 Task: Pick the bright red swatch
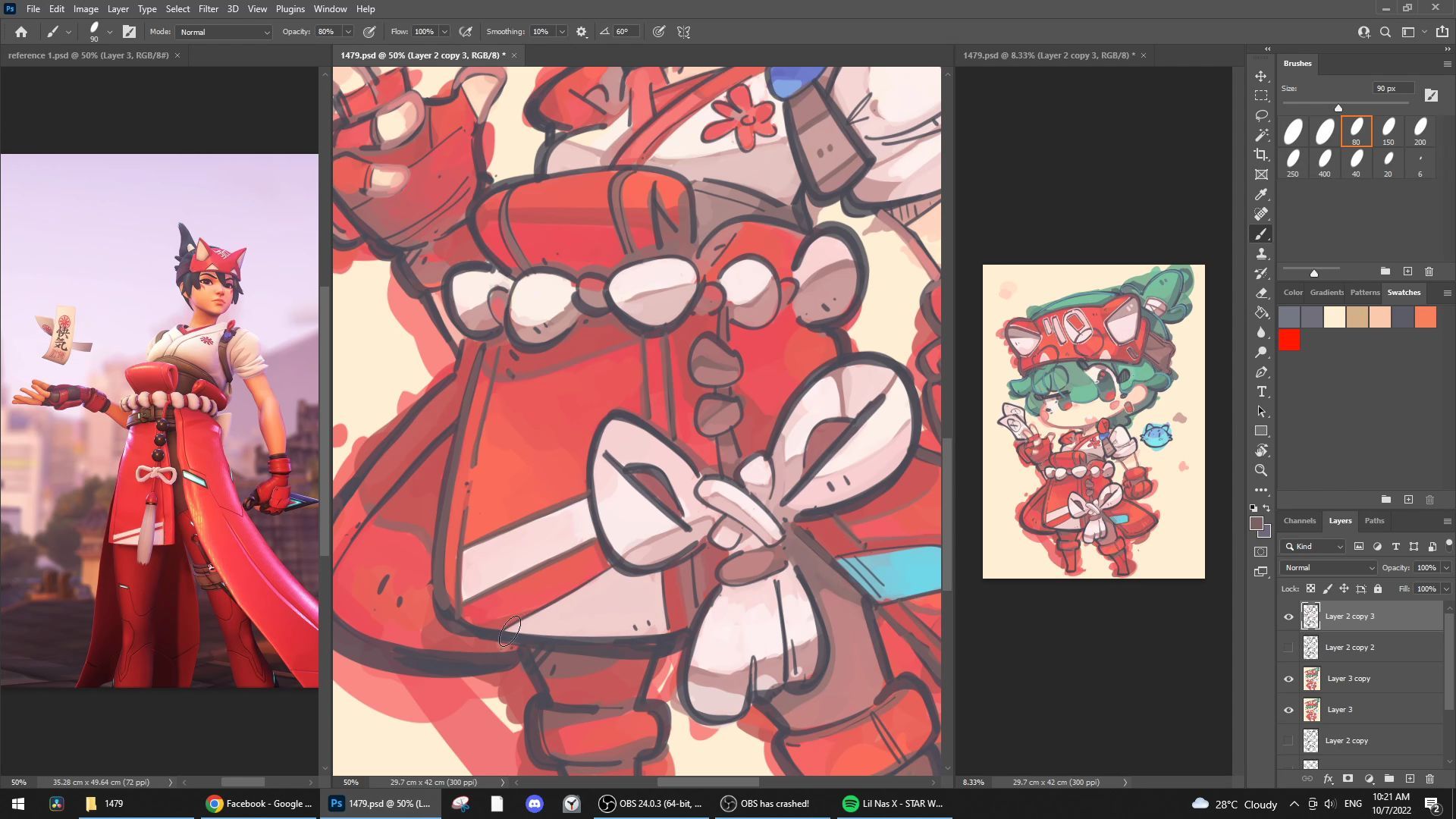1289,340
